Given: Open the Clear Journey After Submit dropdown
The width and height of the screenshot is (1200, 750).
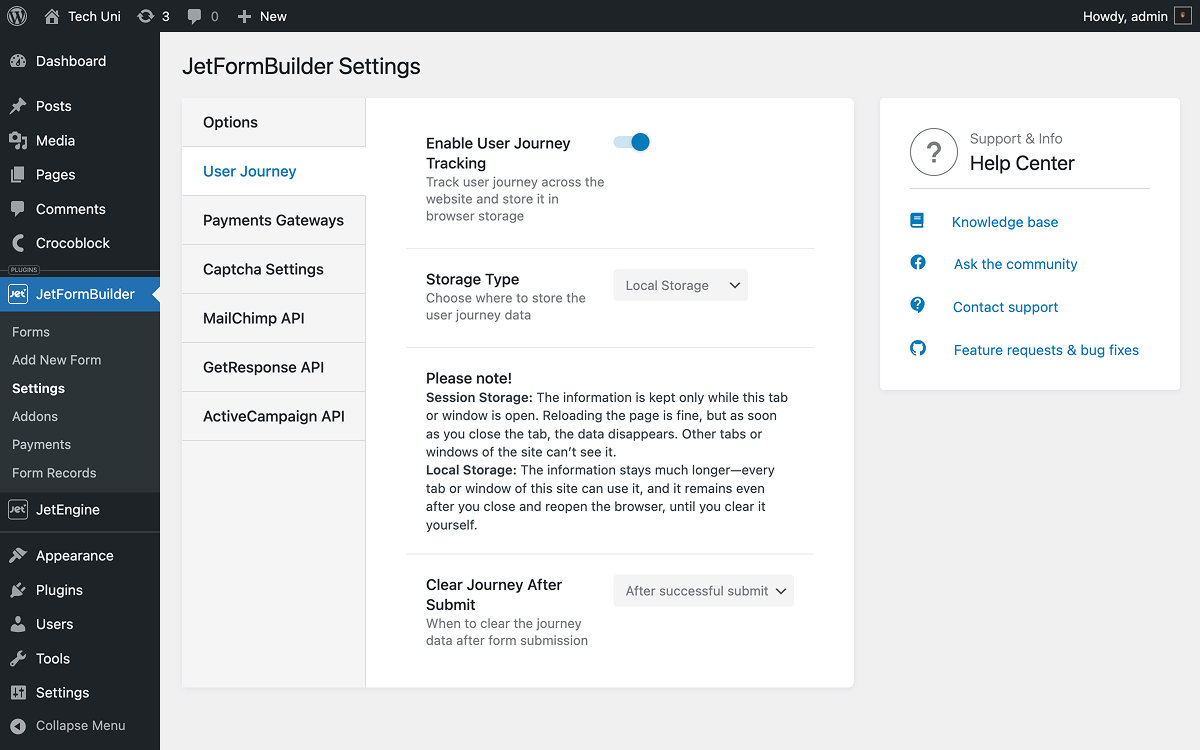Looking at the screenshot, I should click(703, 590).
